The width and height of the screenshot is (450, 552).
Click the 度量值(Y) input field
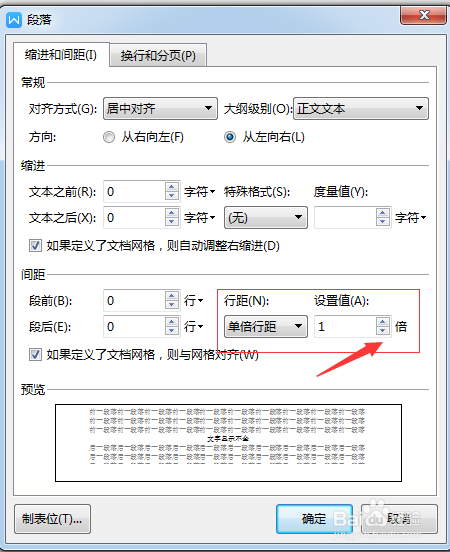click(x=345, y=218)
